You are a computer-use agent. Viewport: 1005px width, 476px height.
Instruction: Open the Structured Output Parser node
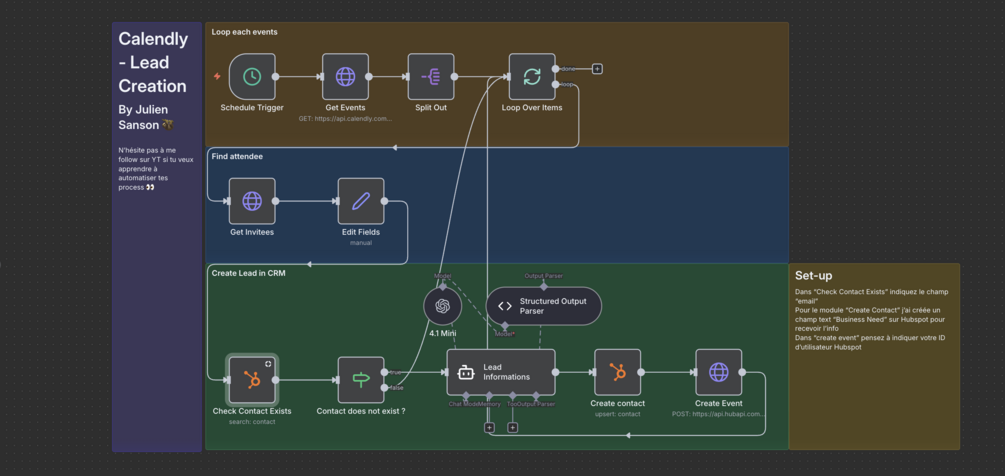544,306
